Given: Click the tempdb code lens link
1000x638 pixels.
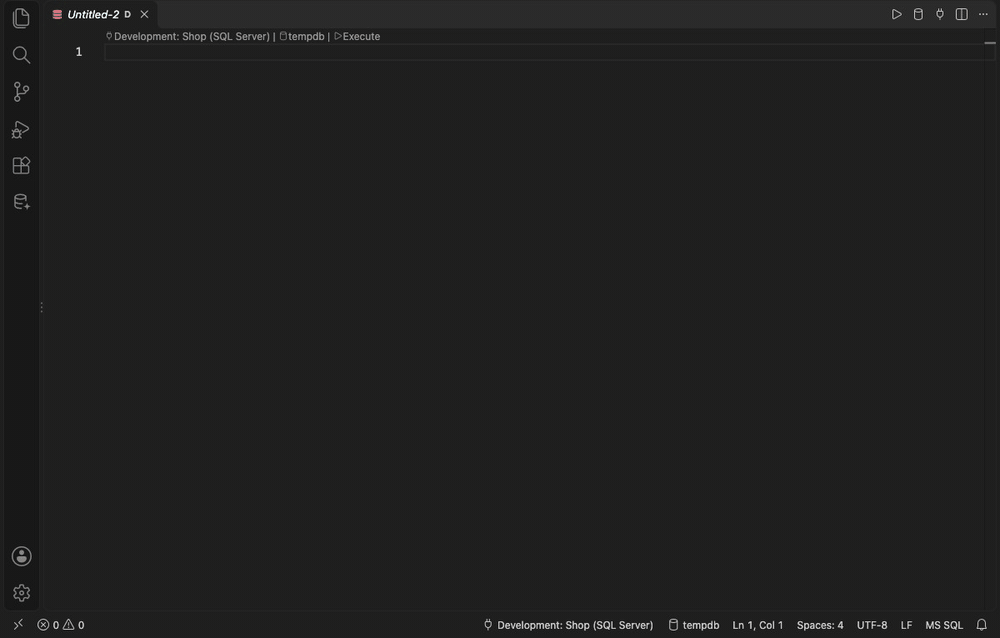Looking at the screenshot, I should pos(302,36).
